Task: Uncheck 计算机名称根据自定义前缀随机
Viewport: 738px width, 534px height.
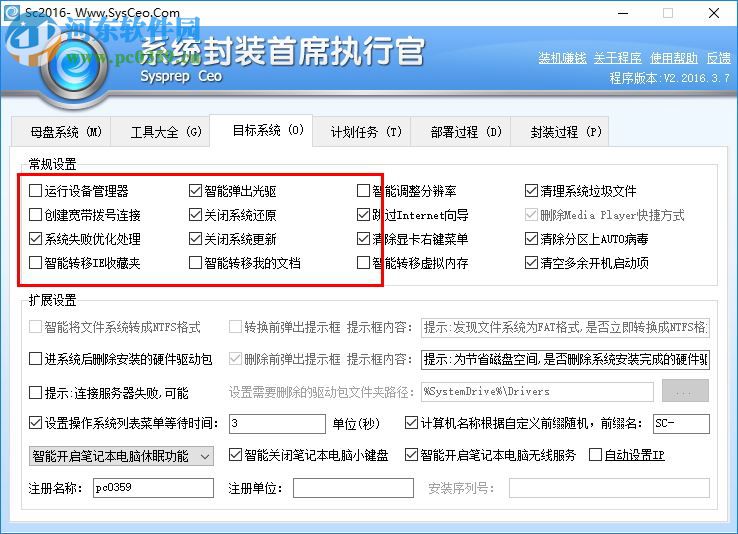Action: [411, 422]
